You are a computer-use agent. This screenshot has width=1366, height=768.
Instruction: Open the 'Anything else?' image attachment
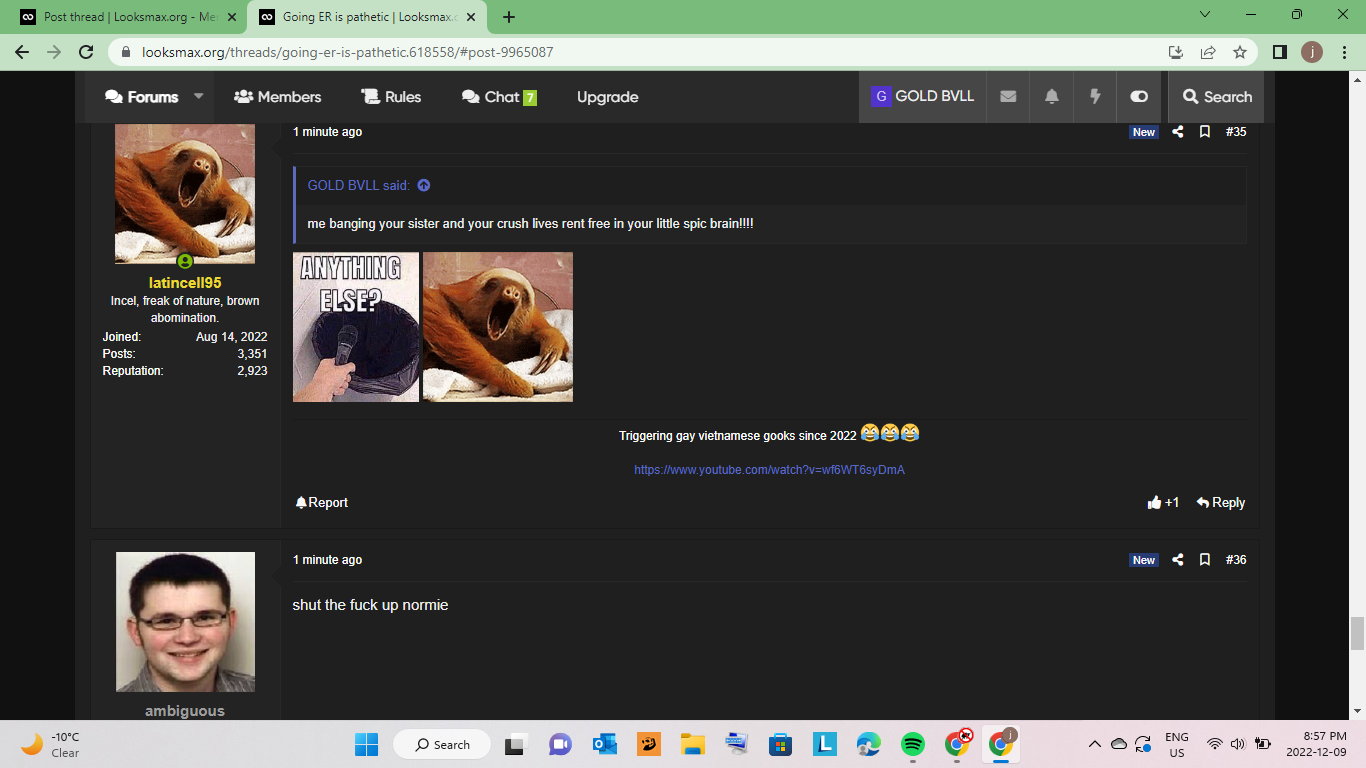click(356, 327)
